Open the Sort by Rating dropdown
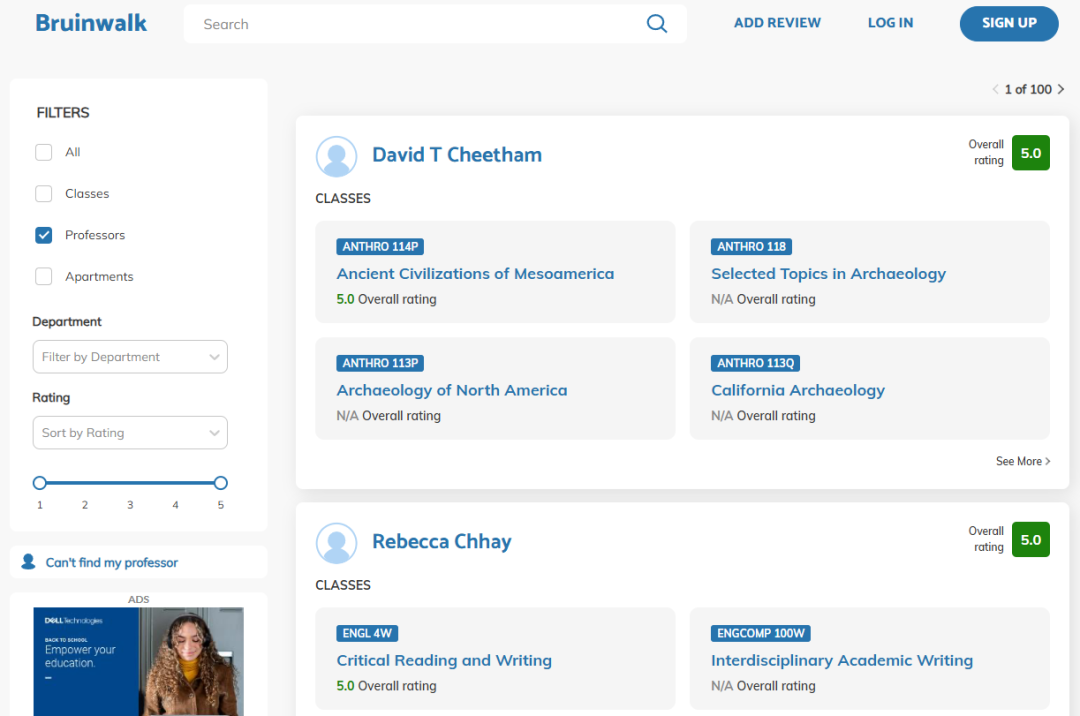The height and width of the screenshot is (716, 1080). pos(130,433)
